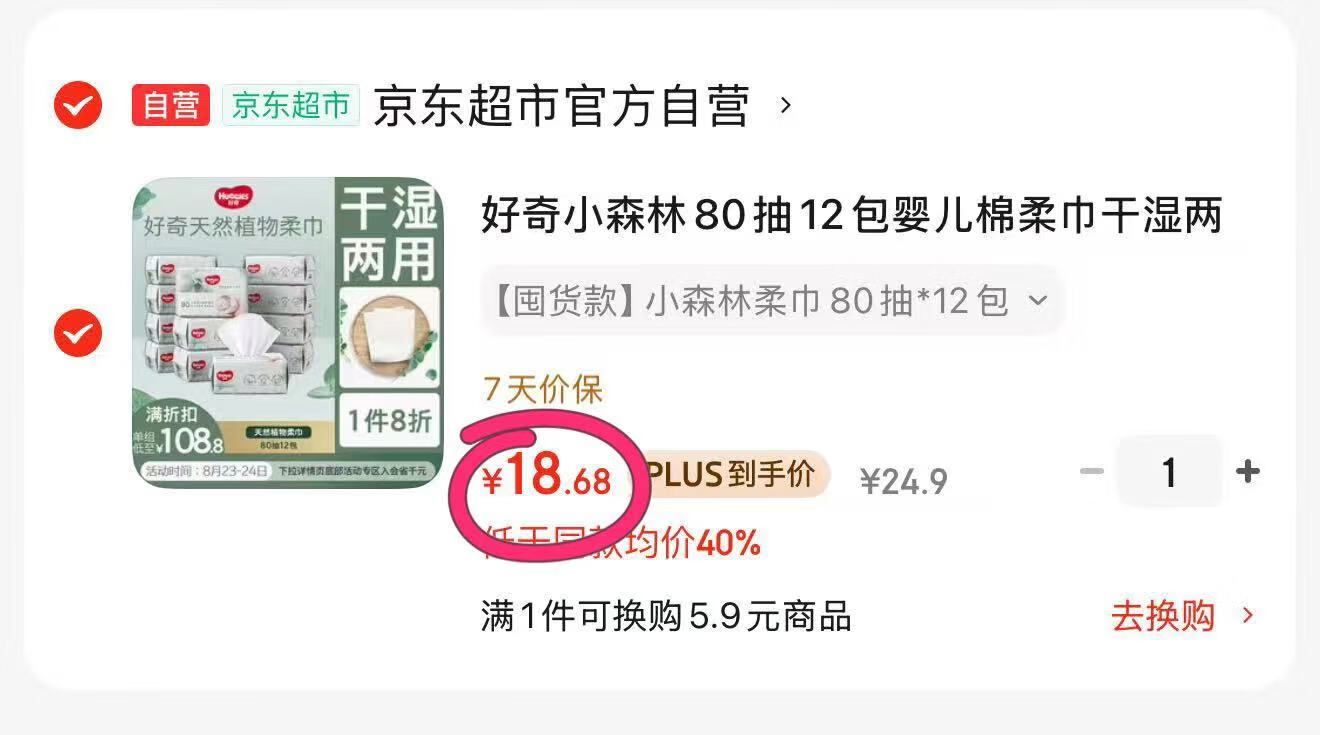Image resolution: width=1320 pixels, height=735 pixels.
Task: Click the green 京东超市 tag
Action: point(290,105)
